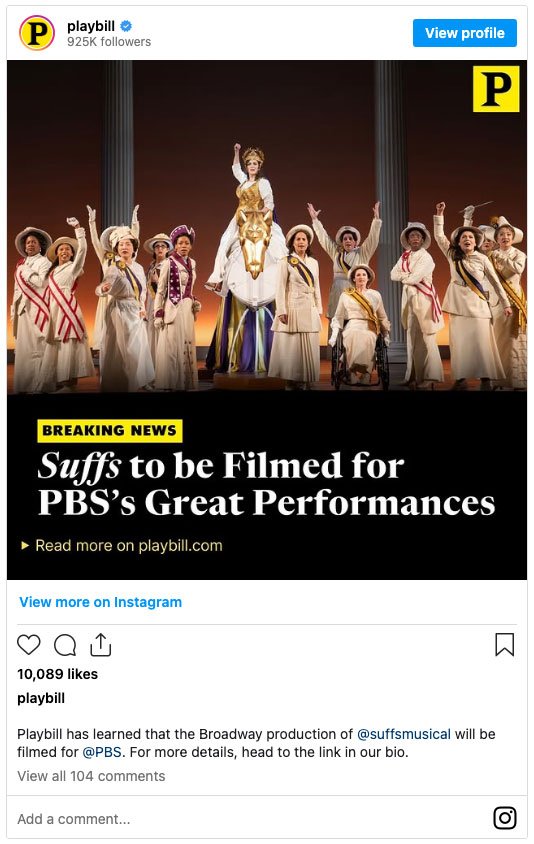Click the Playbill profile avatar
Image resolution: width=534 pixels, height=844 pixels.
pos(37,33)
